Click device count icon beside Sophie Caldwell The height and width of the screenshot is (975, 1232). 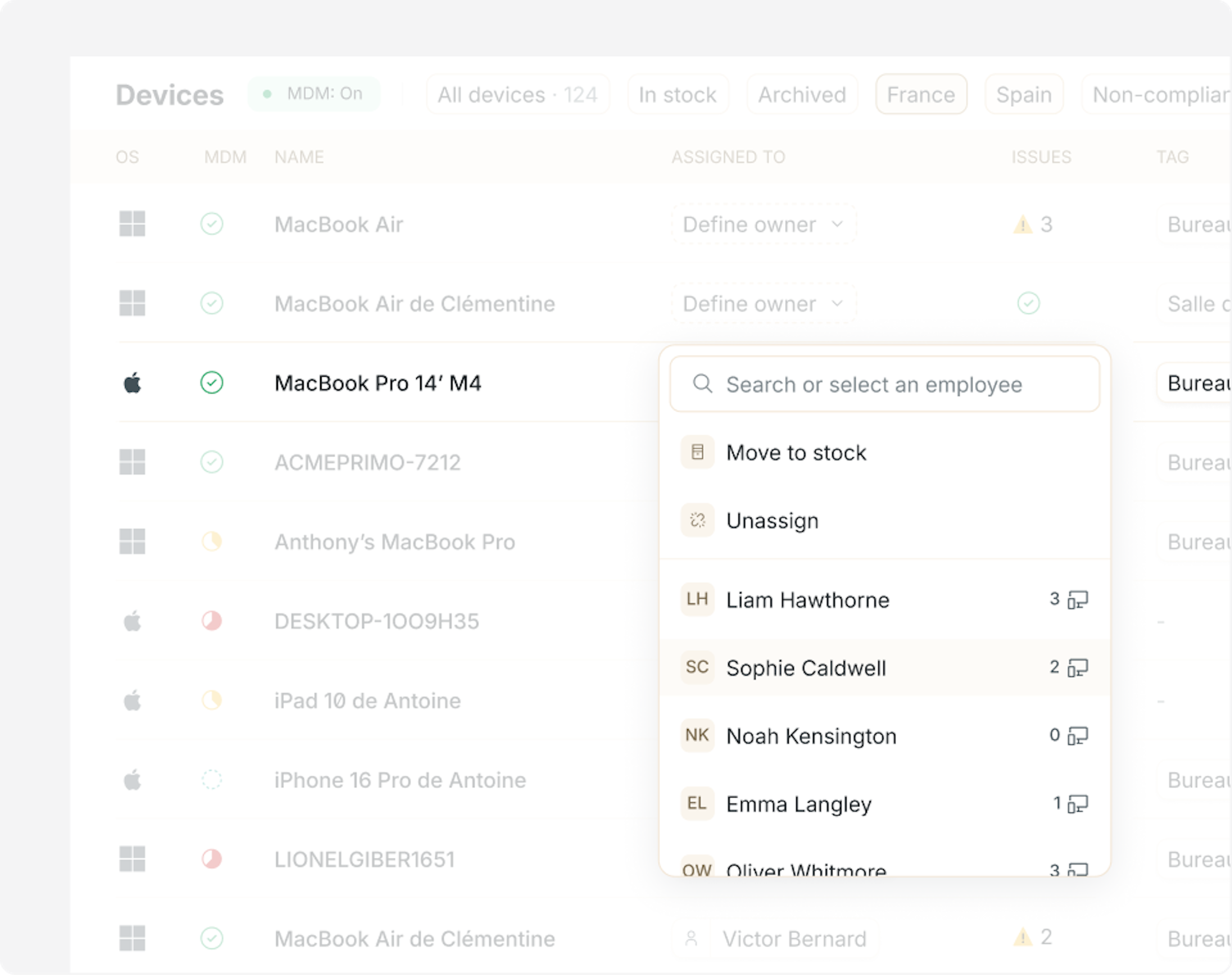[1078, 667]
